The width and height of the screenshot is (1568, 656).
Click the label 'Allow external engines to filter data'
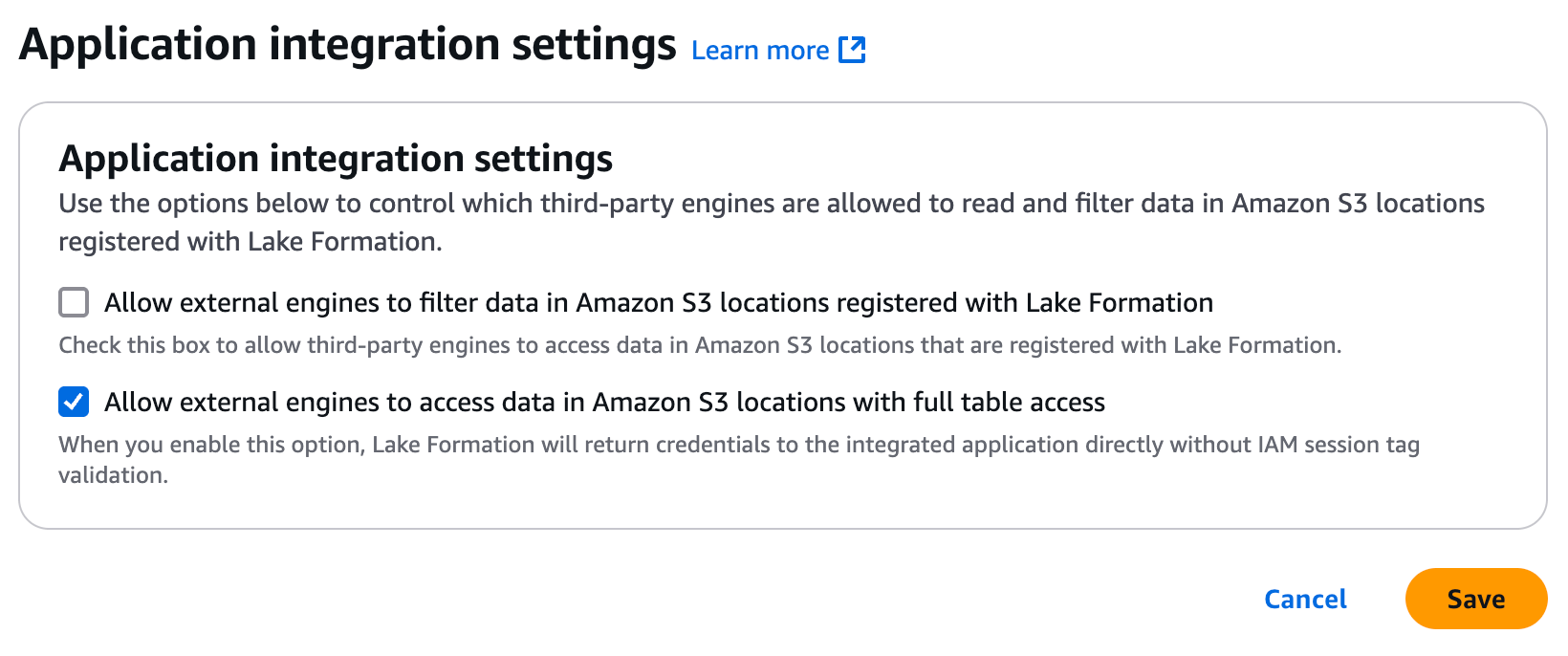(x=658, y=302)
